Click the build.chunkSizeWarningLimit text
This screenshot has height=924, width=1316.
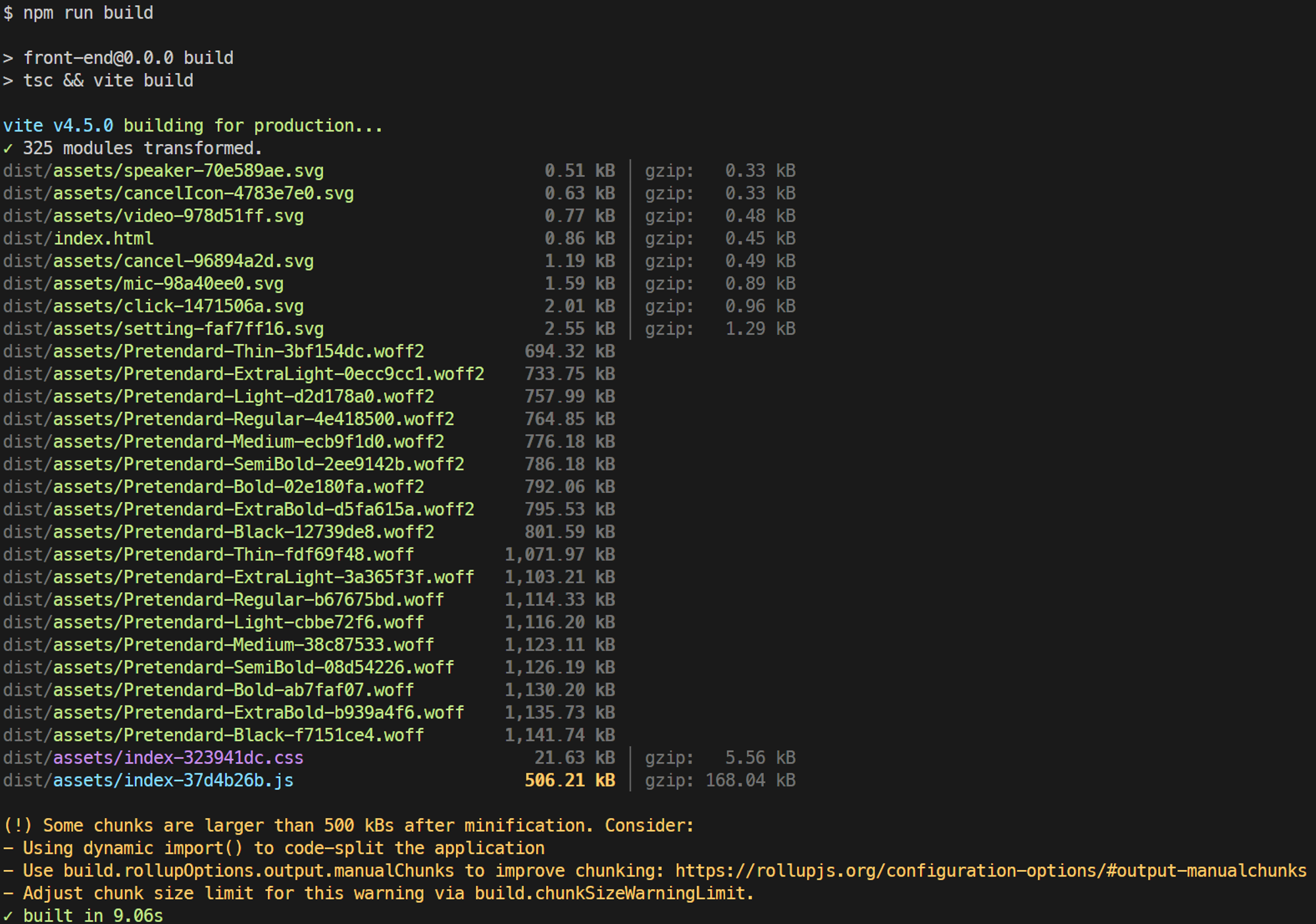[x=611, y=894]
